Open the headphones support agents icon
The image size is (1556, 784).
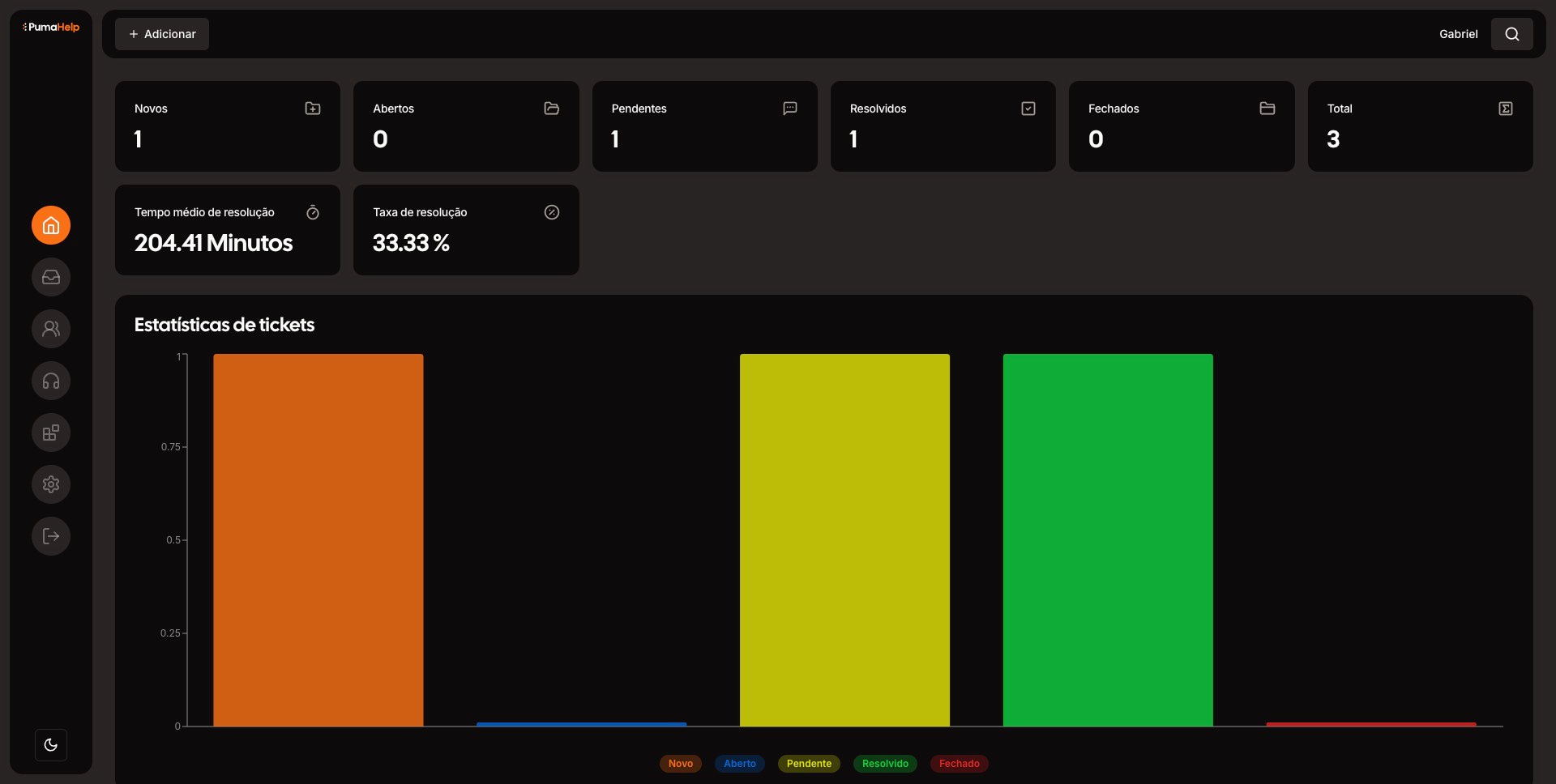tap(51, 381)
